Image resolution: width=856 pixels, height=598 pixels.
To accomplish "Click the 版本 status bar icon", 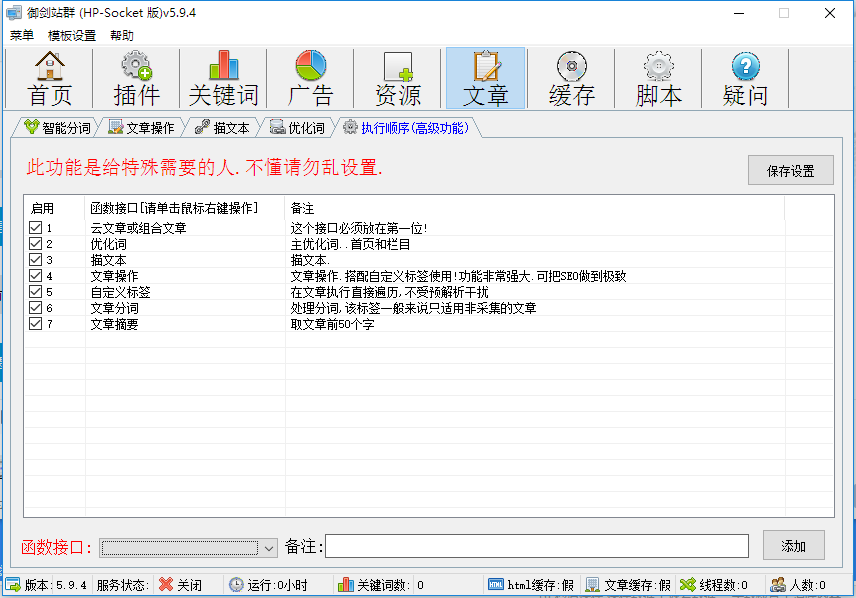I will pyautogui.click(x=13, y=584).
